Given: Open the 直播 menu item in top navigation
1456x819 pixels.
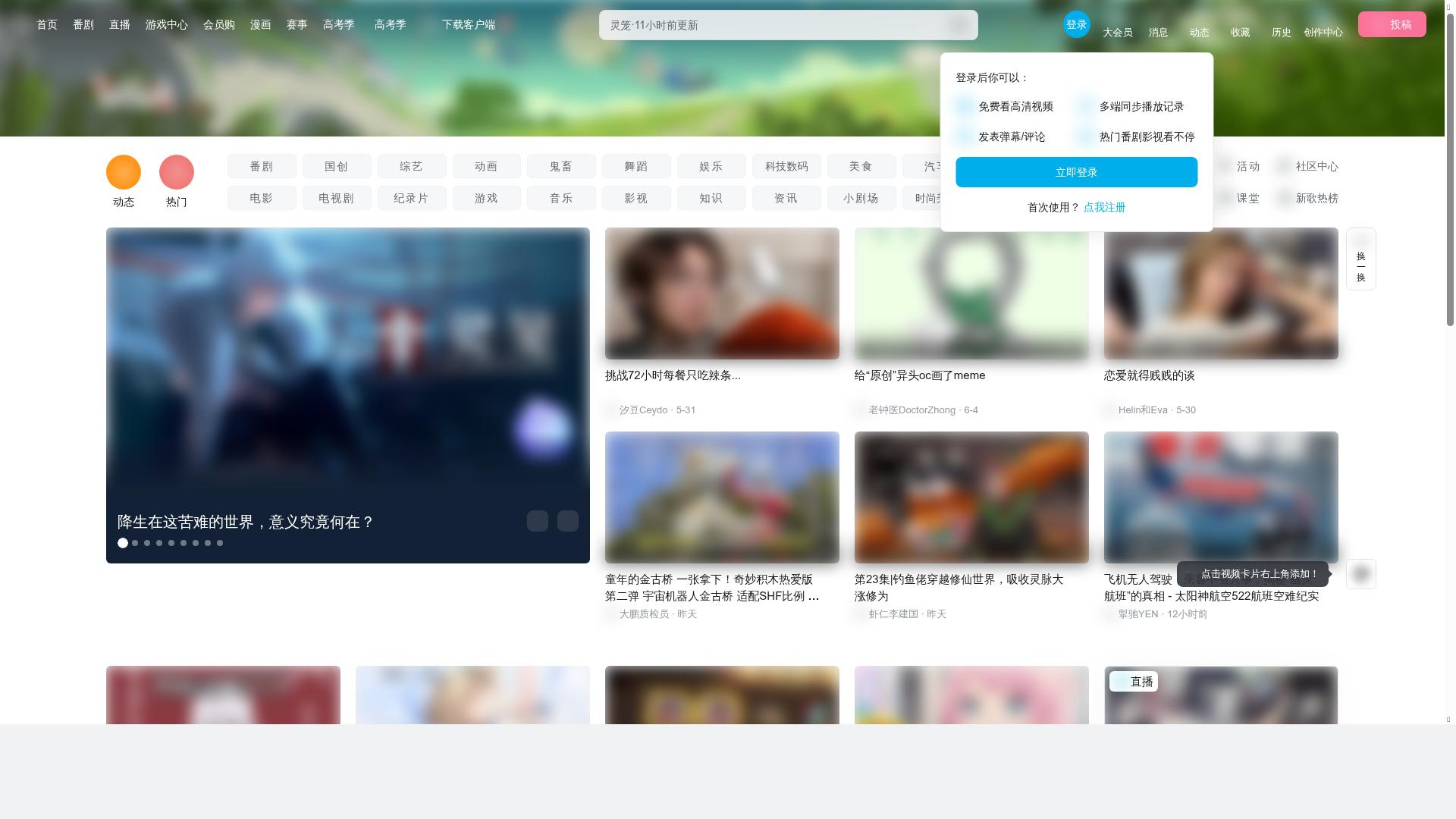Looking at the screenshot, I should (x=121, y=24).
